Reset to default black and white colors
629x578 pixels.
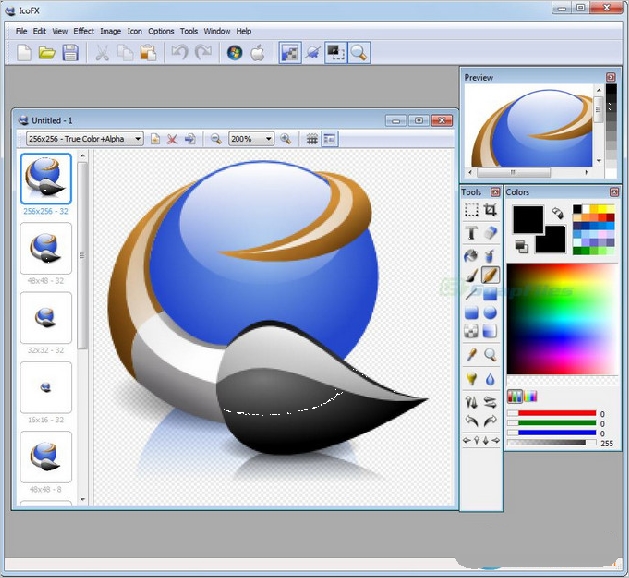pyautogui.click(x=521, y=247)
